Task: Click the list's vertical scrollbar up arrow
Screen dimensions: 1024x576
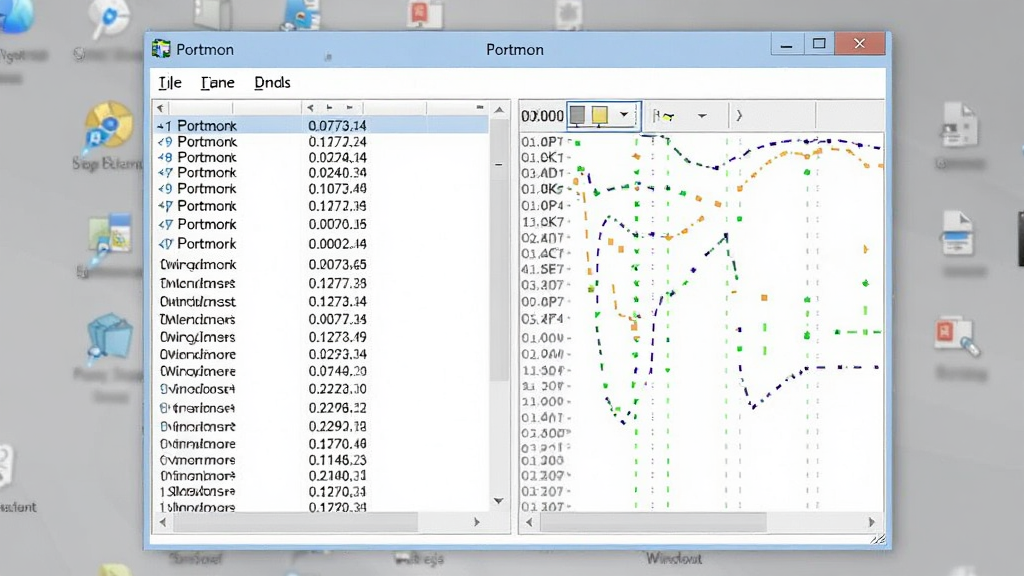Action: (x=499, y=110)
